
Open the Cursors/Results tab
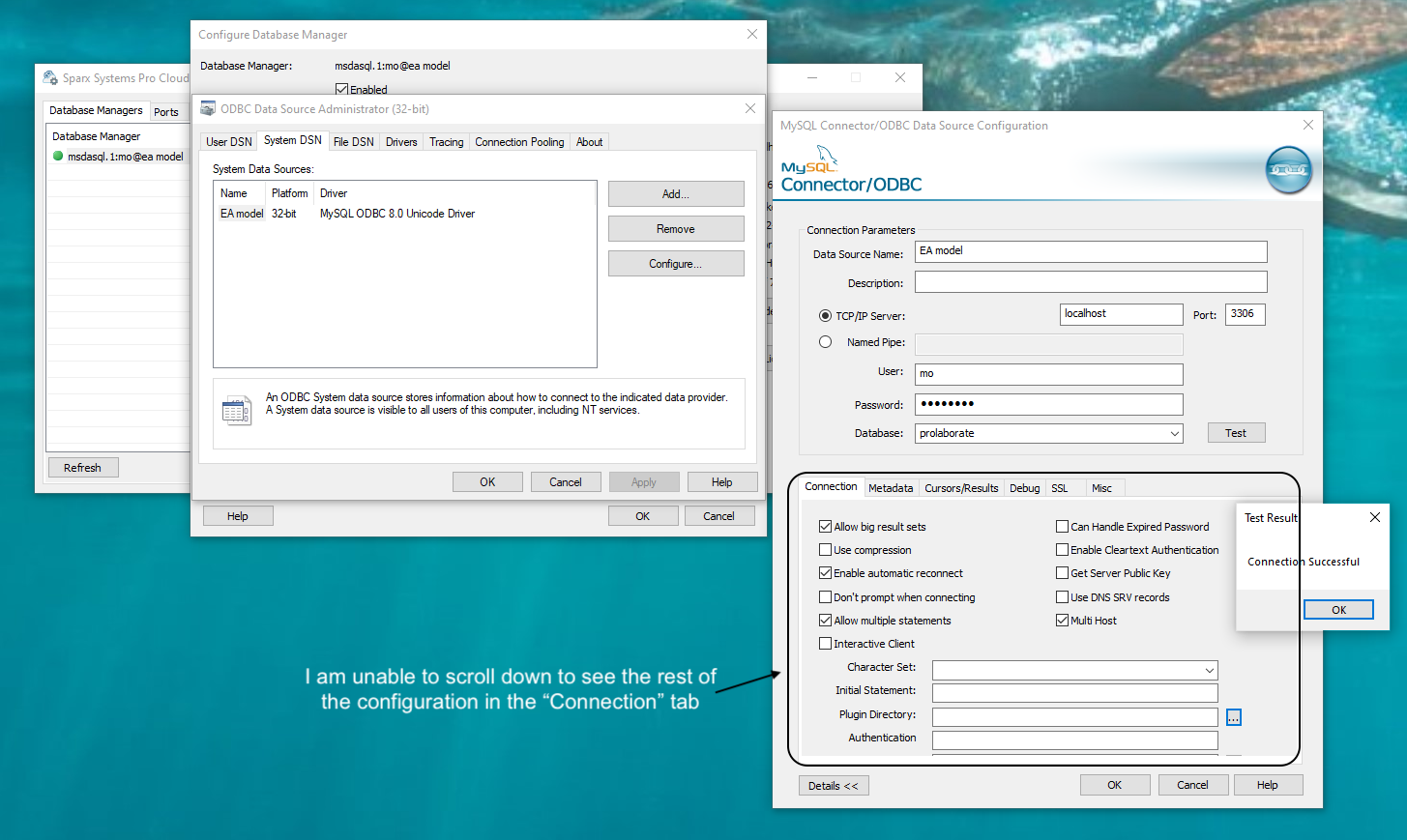pyautogui.click(x=961, y=488)
